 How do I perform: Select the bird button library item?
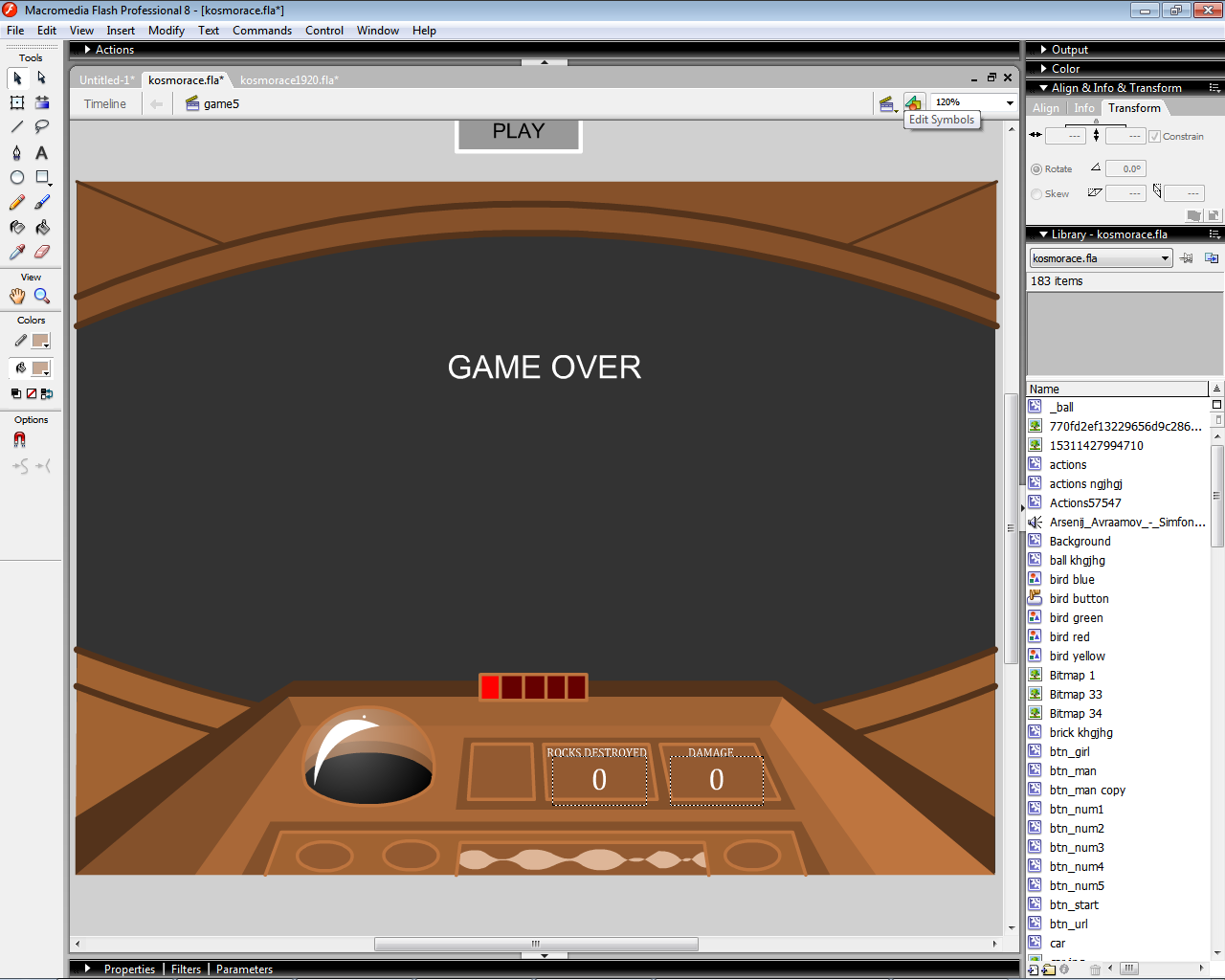pos(1079,599)
